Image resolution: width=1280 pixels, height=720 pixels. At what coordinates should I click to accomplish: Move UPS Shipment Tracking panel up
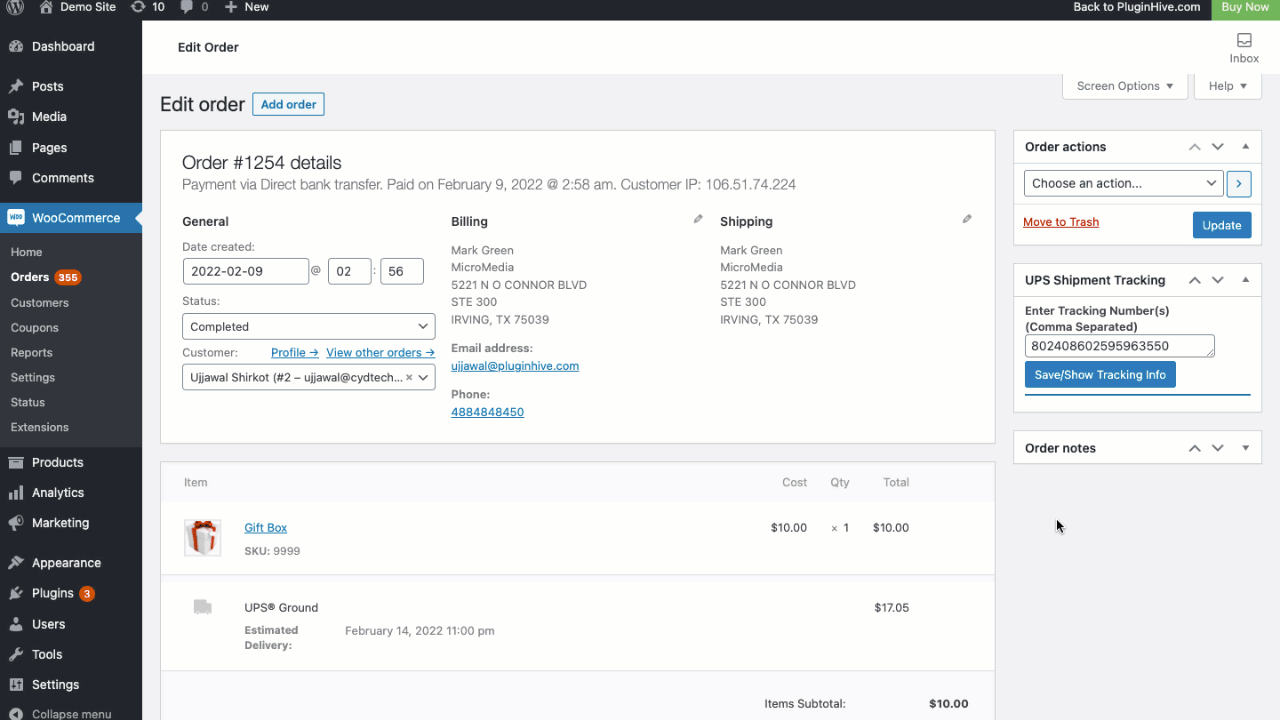(x=1194, y=280)
